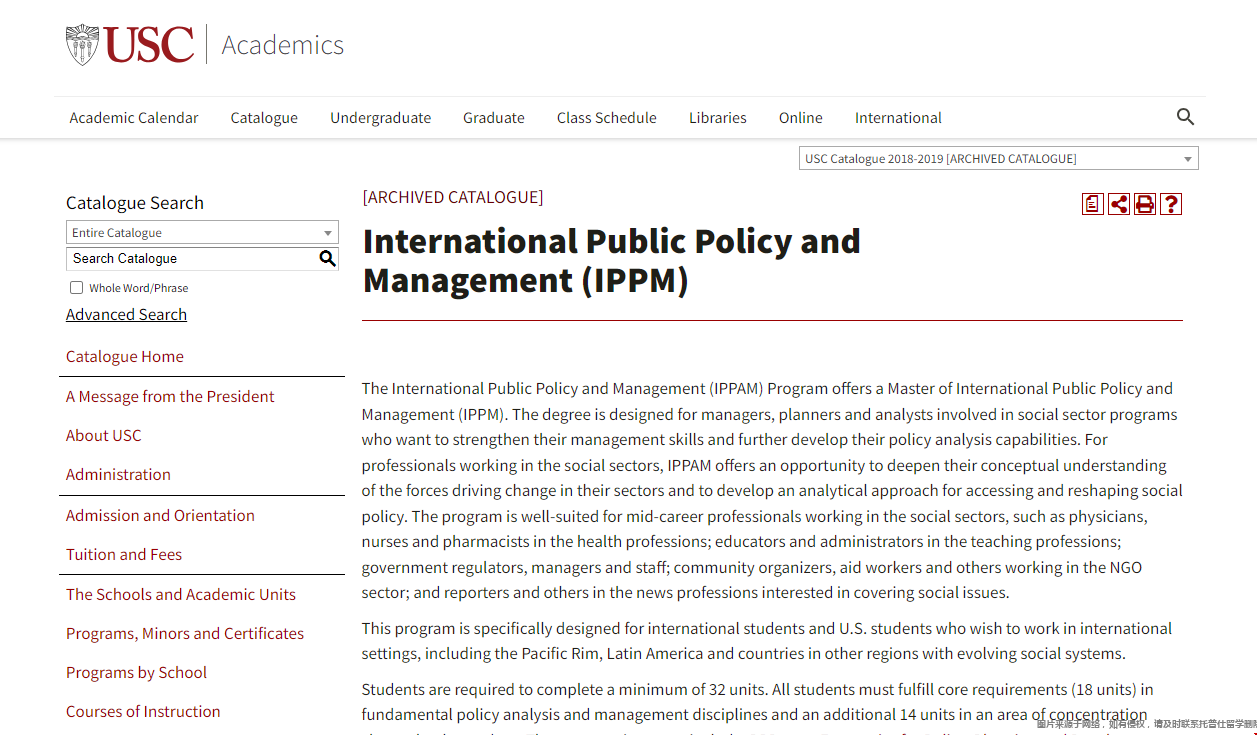The image size is (1257, 735).
Task: Open Admission and Orientation link
Action: (160, 516)
